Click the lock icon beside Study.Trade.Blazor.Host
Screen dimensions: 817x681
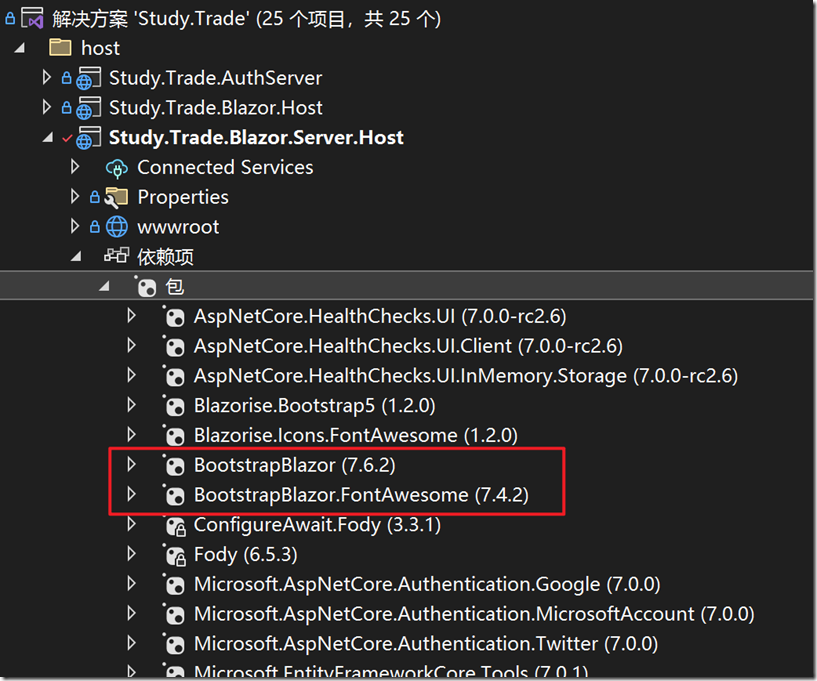[x=66, y=108]
